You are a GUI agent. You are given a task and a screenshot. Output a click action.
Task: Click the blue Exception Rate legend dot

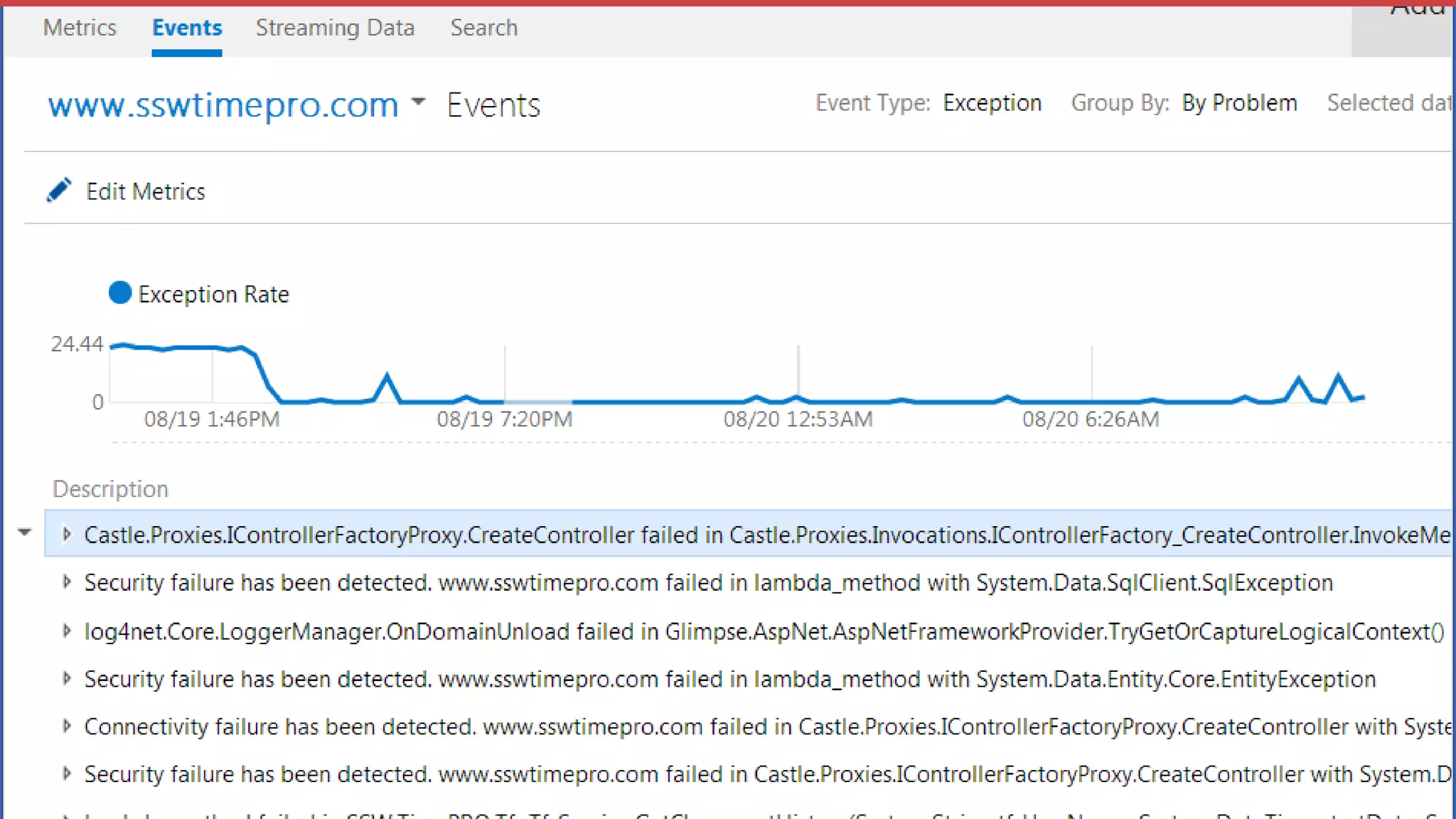(x=120, y=293)
